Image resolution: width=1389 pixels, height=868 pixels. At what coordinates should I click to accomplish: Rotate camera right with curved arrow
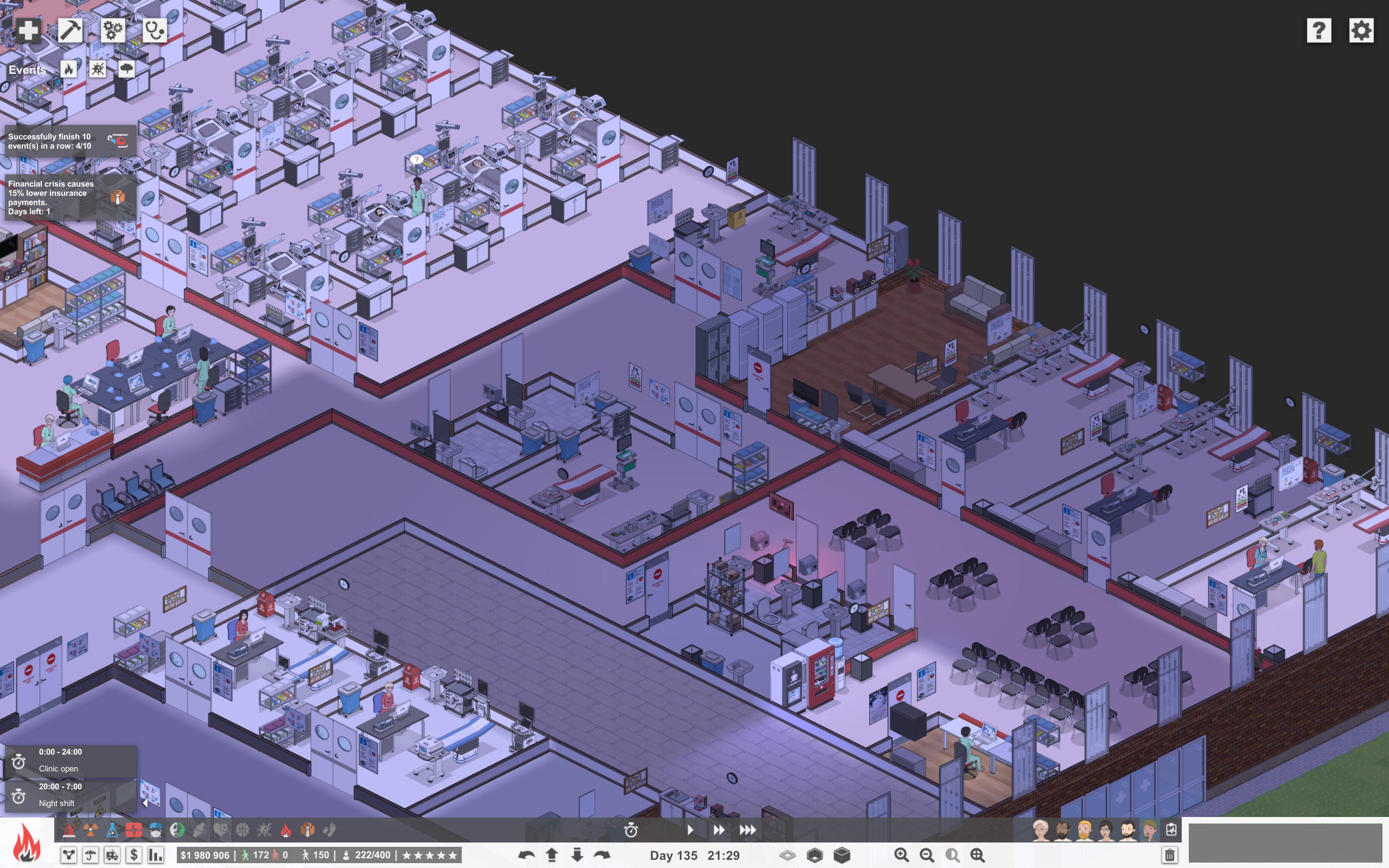602,855
